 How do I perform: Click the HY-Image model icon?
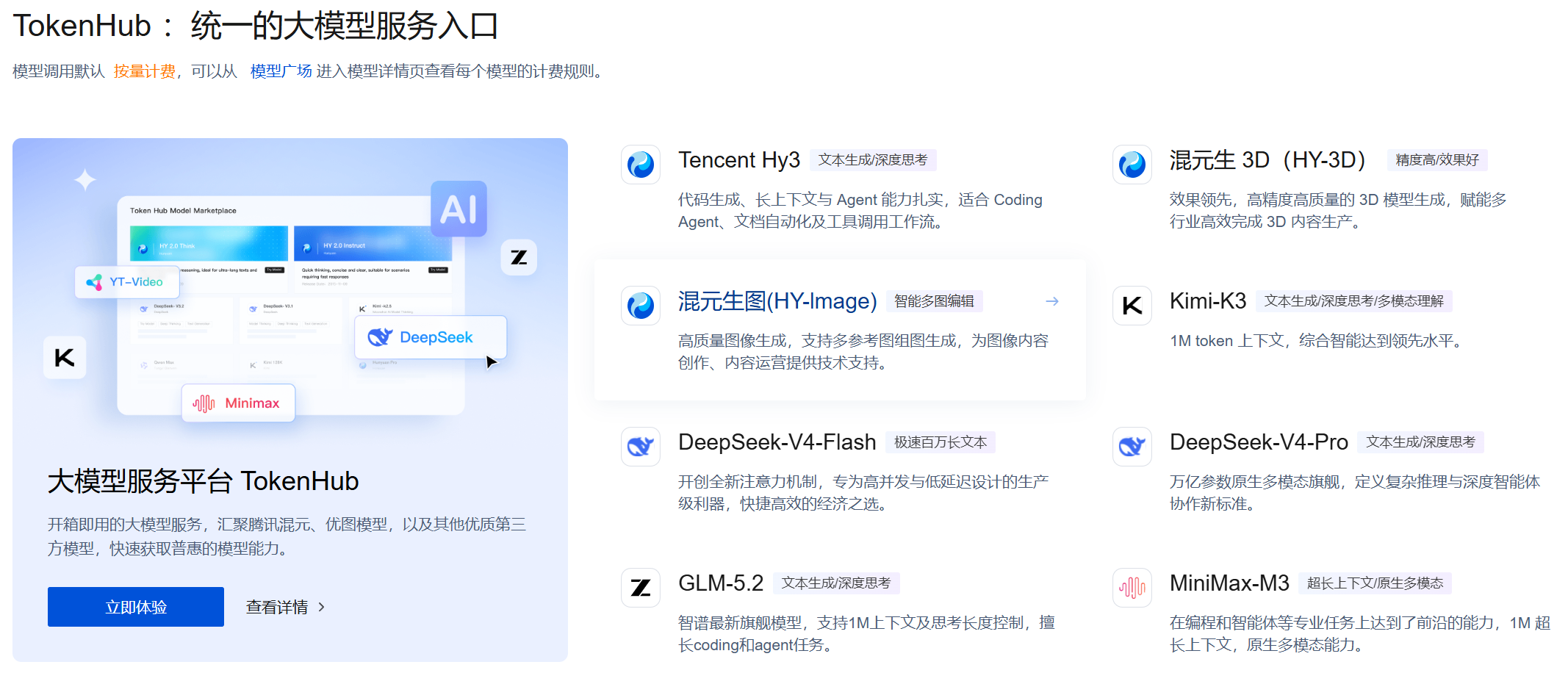click(x=640, y=305)
